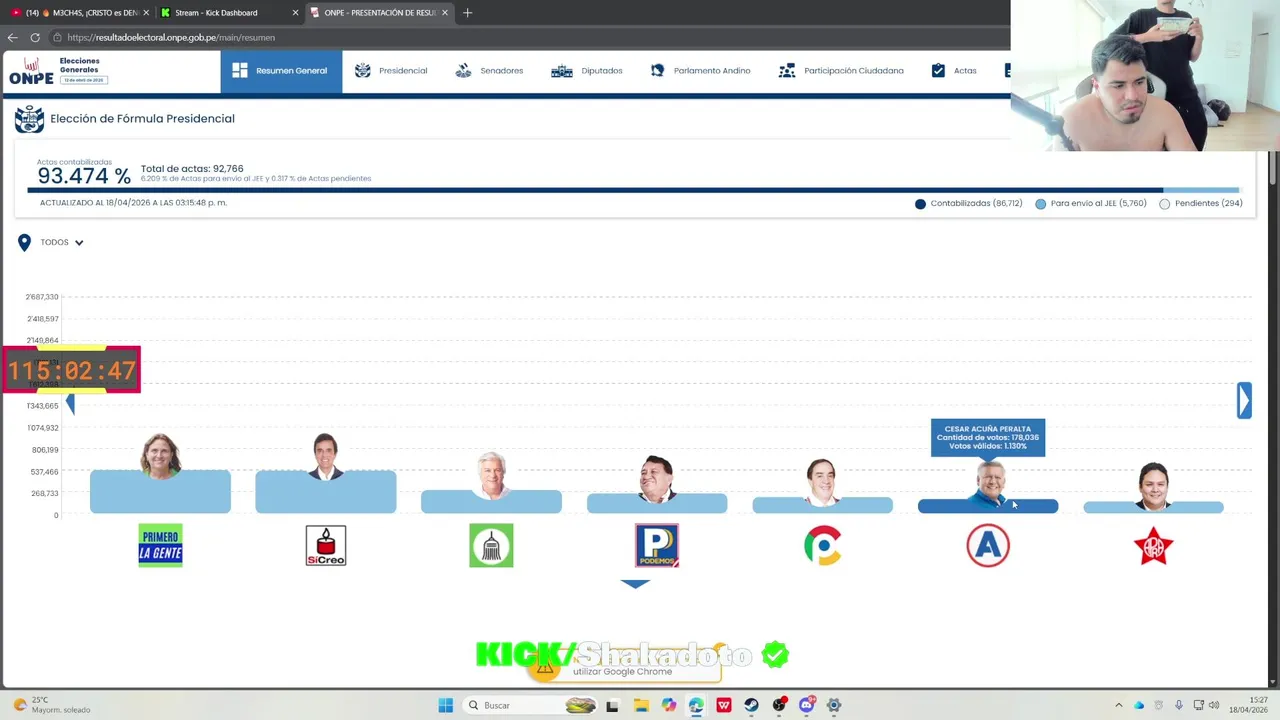Click the Contabilizadas legend dot
This screenshot has height=720, width=1280.
(x=920, y=204)
